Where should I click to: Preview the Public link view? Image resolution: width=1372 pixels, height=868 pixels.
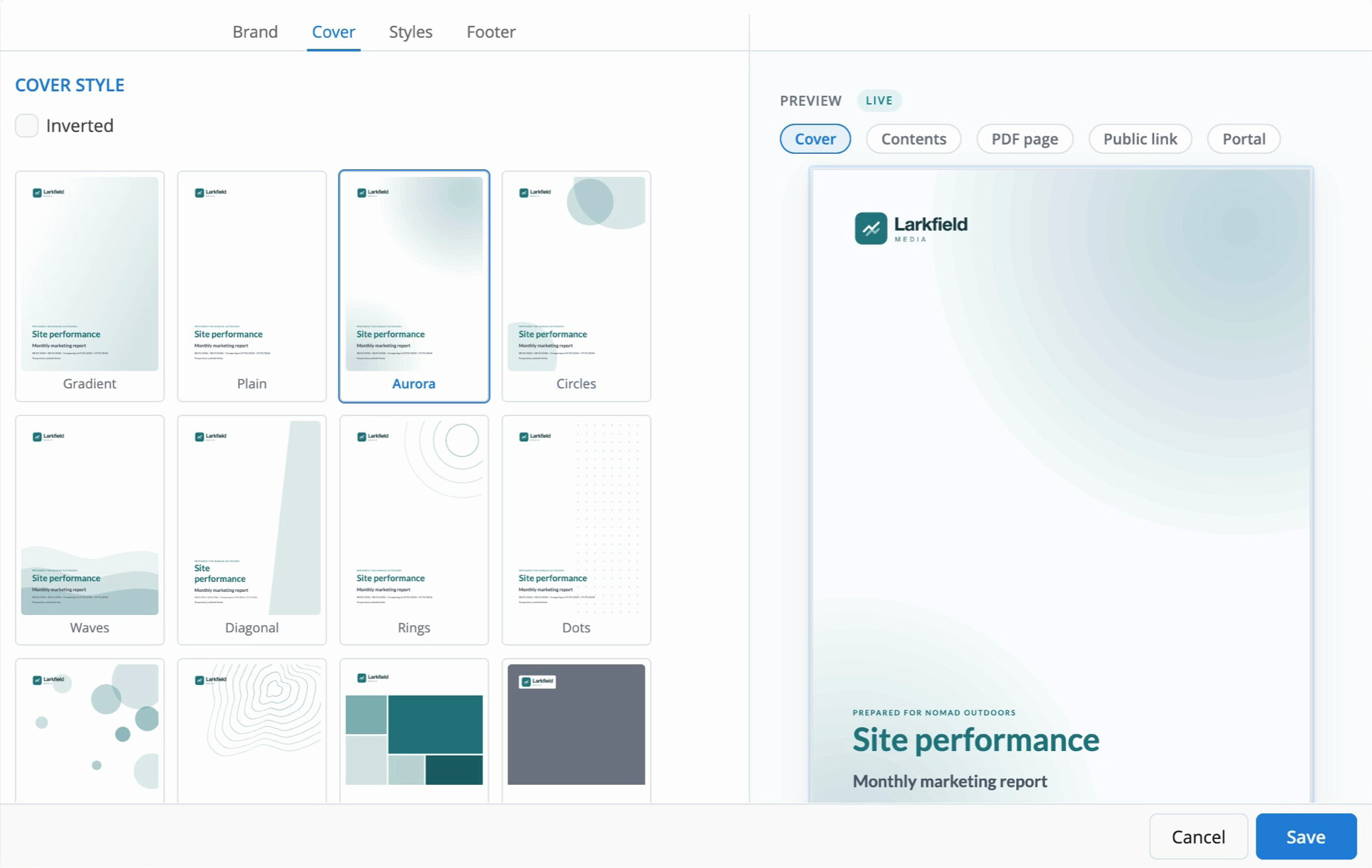click(1140, 139)
